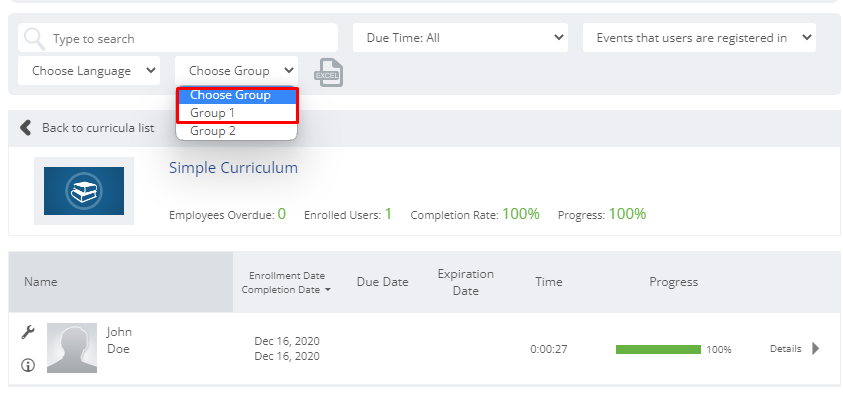Click the wrench icon beside John Doe

click(x=28, y=332)
